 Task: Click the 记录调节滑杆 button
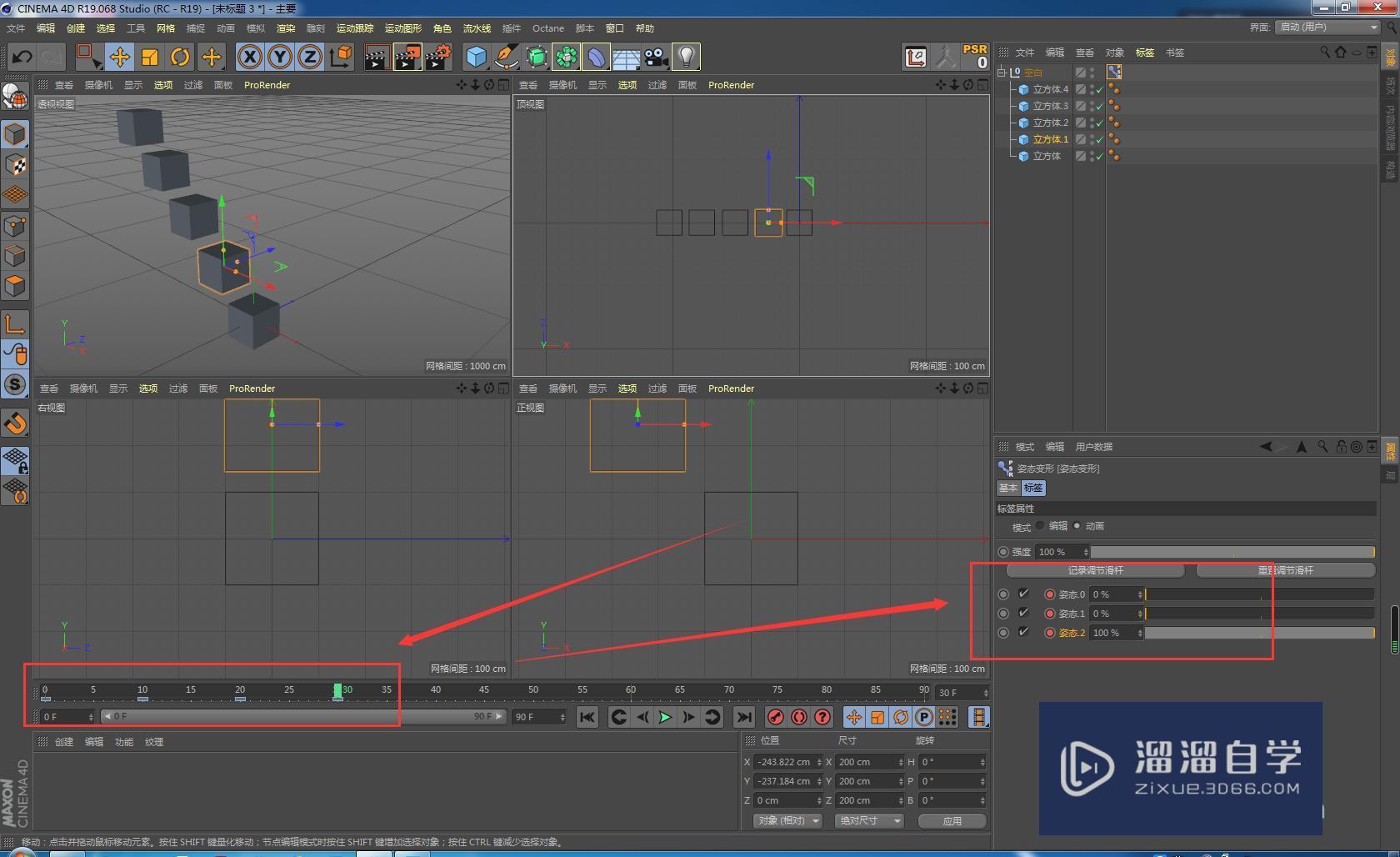(x=1095, y=570)
